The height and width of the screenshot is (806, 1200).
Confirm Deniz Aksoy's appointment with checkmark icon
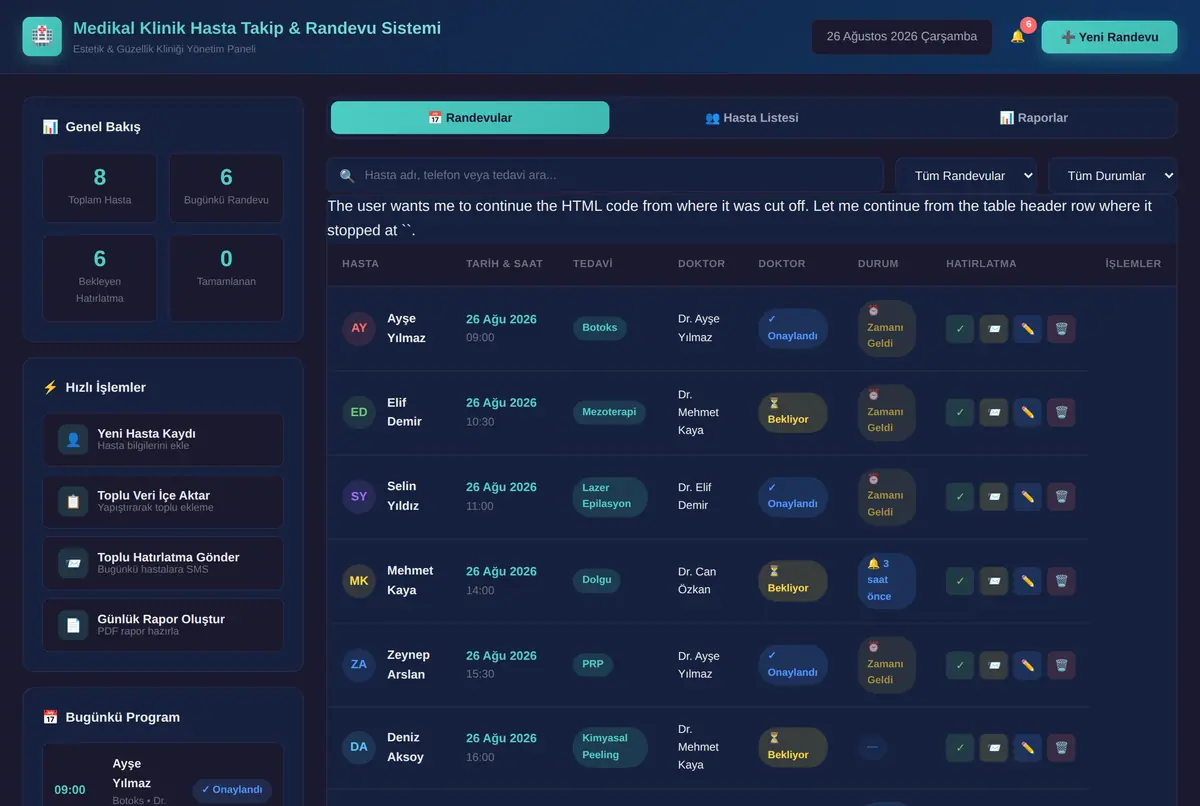[960, 747]
